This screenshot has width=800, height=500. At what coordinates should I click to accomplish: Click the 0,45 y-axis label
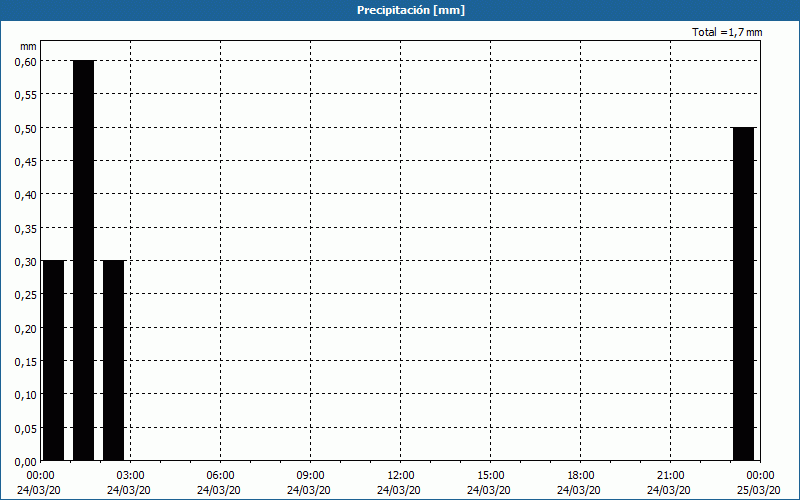pos(26,162)
